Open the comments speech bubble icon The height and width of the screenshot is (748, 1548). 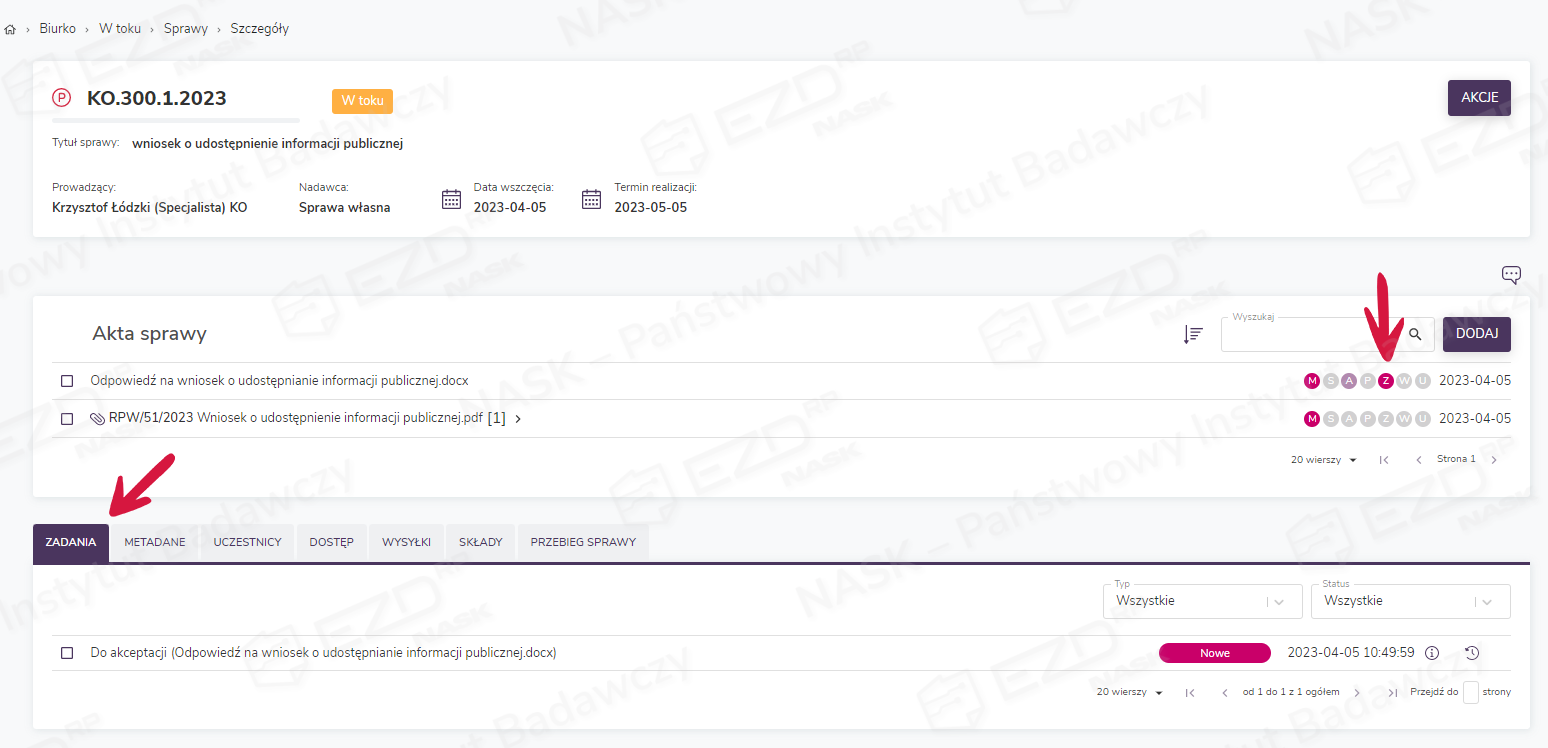click(1511, 275)
